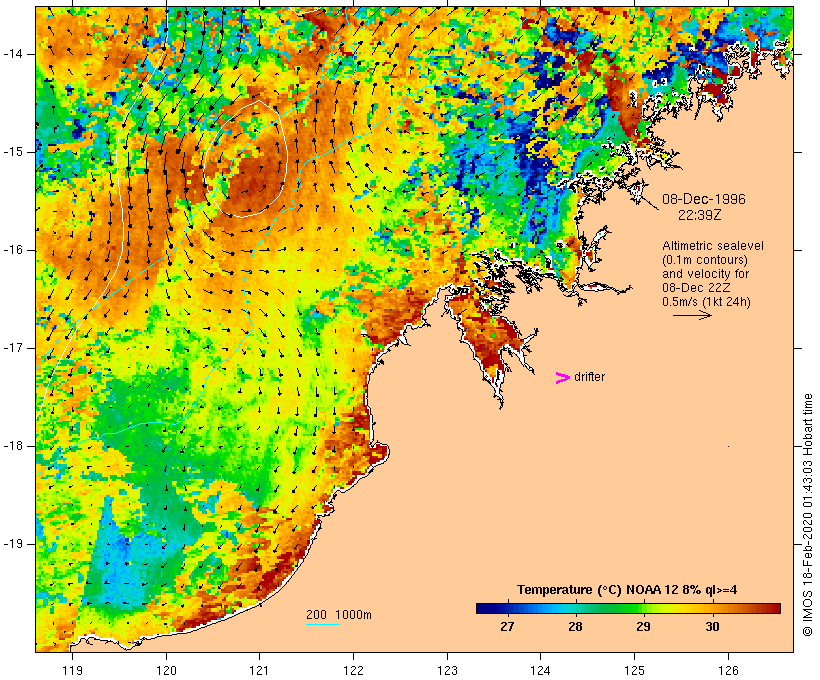This screenshot has height=680, width=820.
Task: Click the '-19' latitude axis label
Action: click(13, 544)
